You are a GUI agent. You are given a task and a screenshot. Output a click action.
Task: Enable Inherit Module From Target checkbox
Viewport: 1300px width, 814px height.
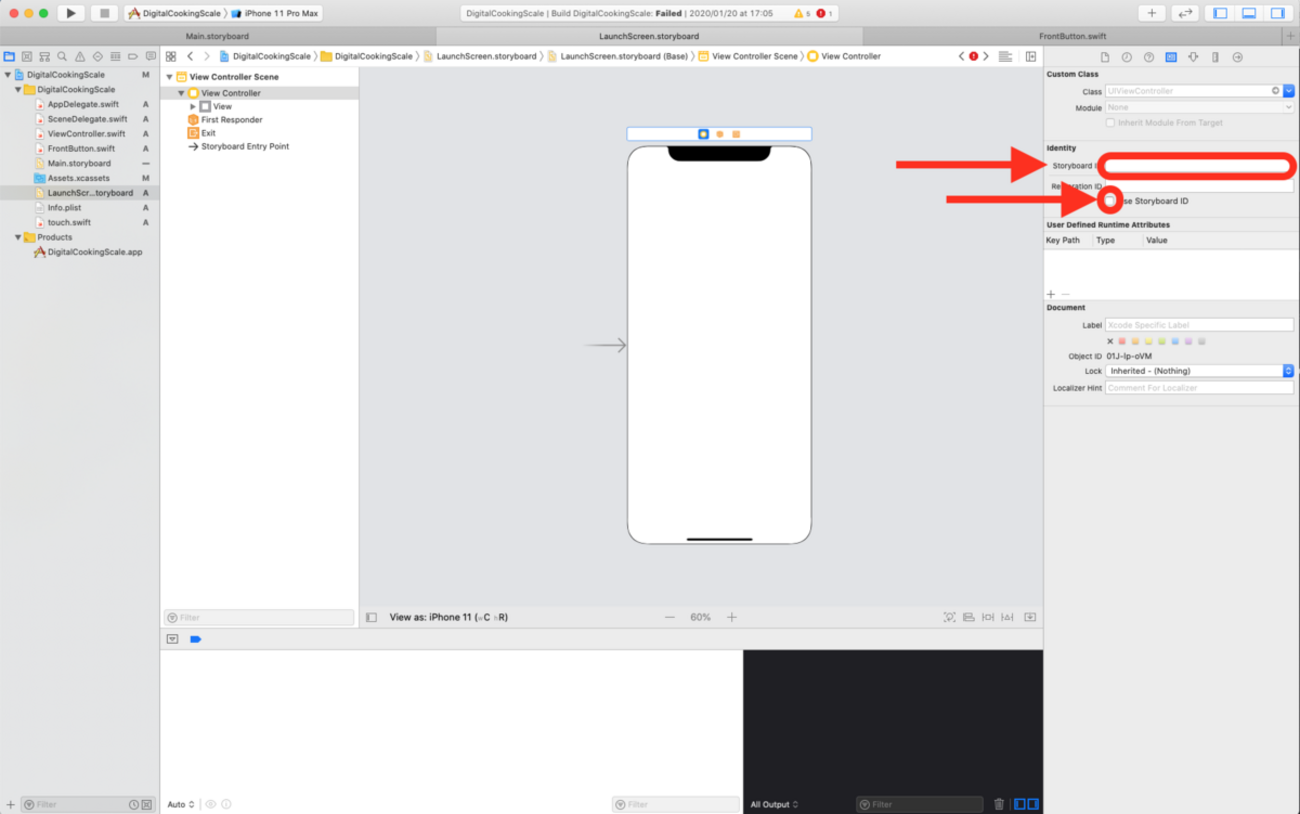[x=1110, y=123]
